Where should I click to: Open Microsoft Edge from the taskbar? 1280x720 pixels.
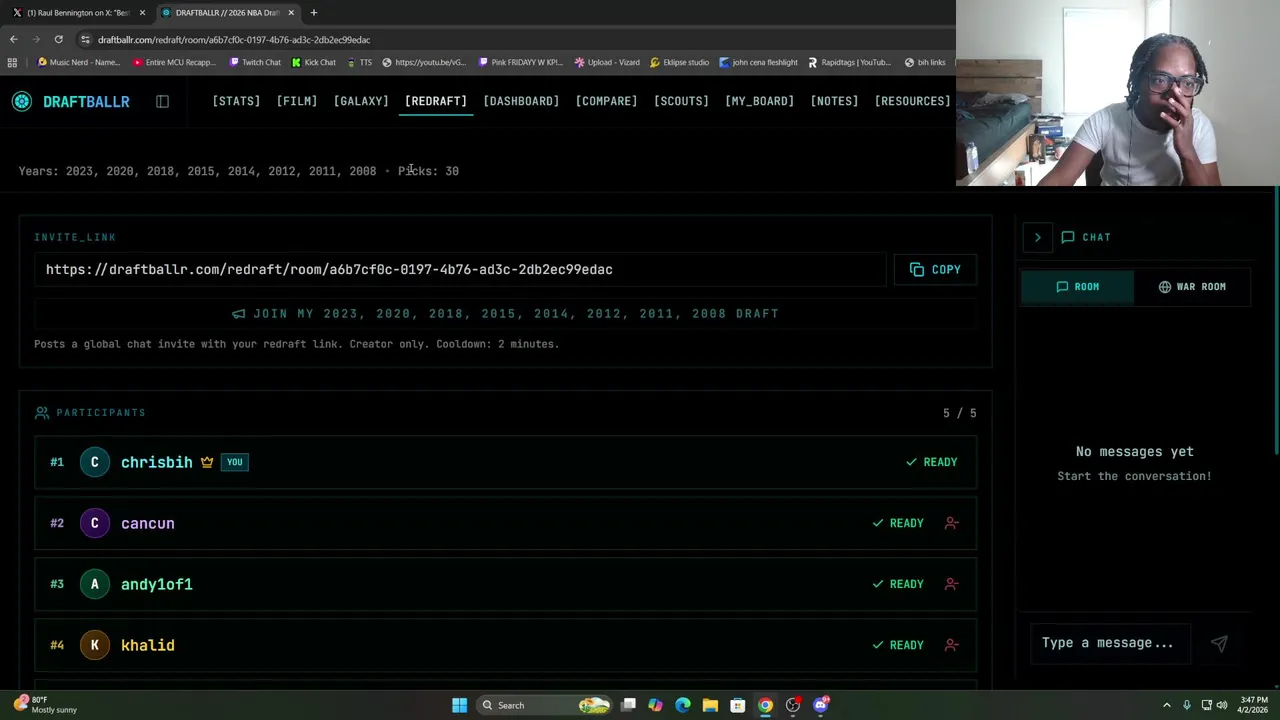pos(683,705)
